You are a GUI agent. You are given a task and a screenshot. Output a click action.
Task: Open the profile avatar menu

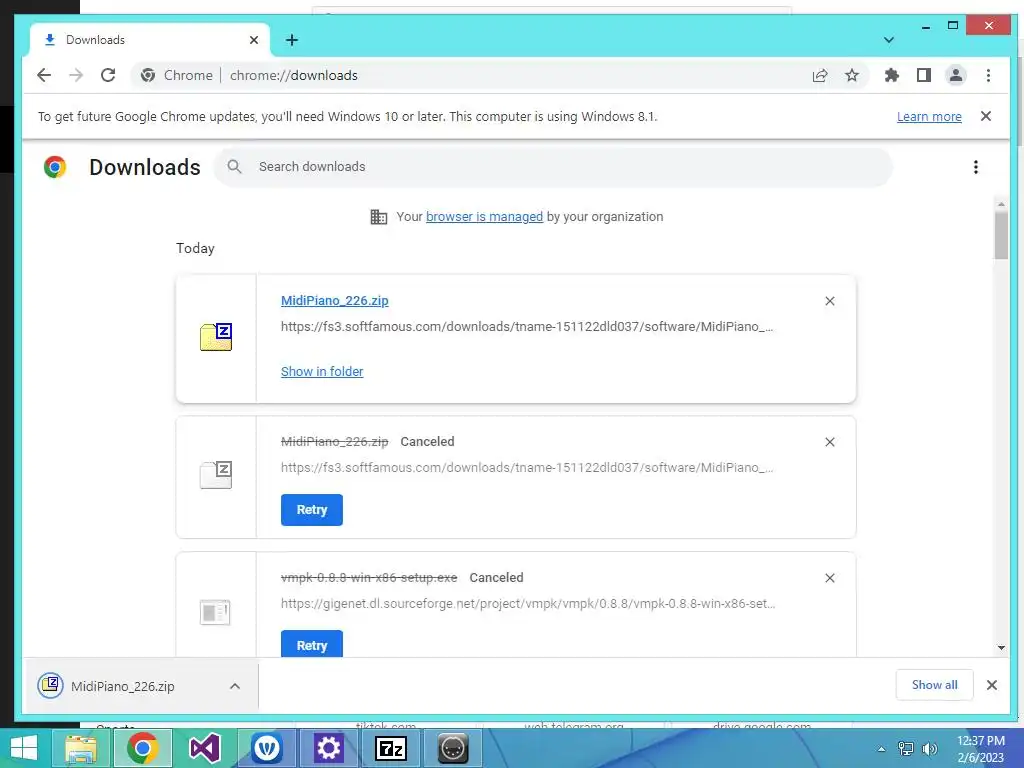pos(955,75)
